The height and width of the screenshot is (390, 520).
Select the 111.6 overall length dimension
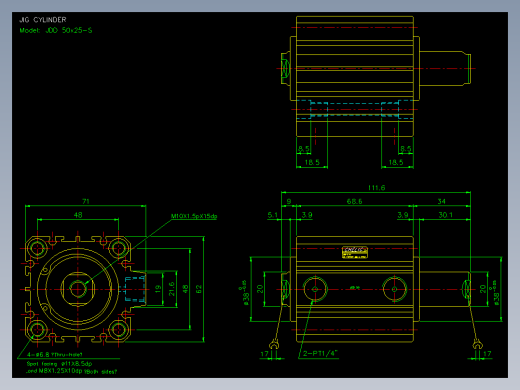376,188
